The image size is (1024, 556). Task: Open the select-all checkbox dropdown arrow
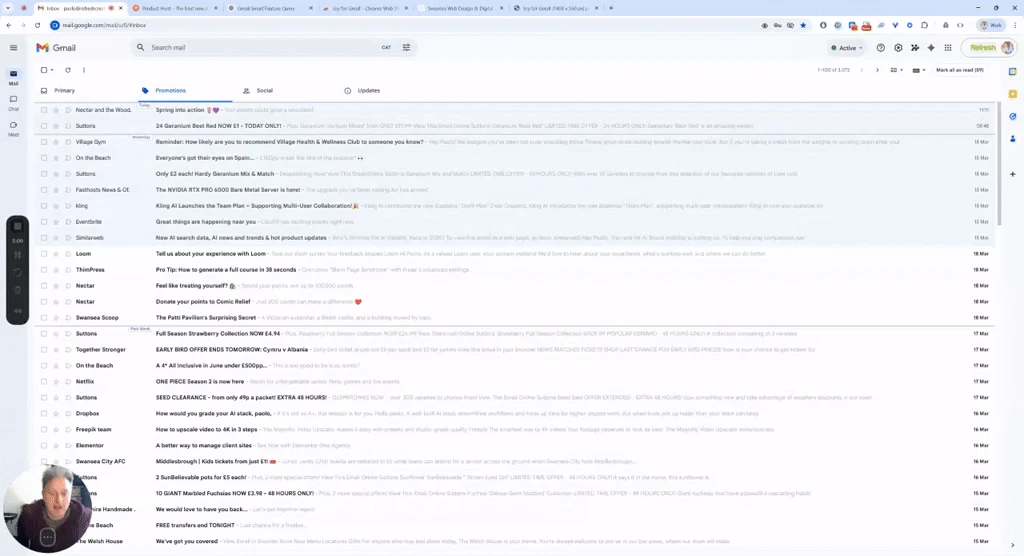pos(52,70)
